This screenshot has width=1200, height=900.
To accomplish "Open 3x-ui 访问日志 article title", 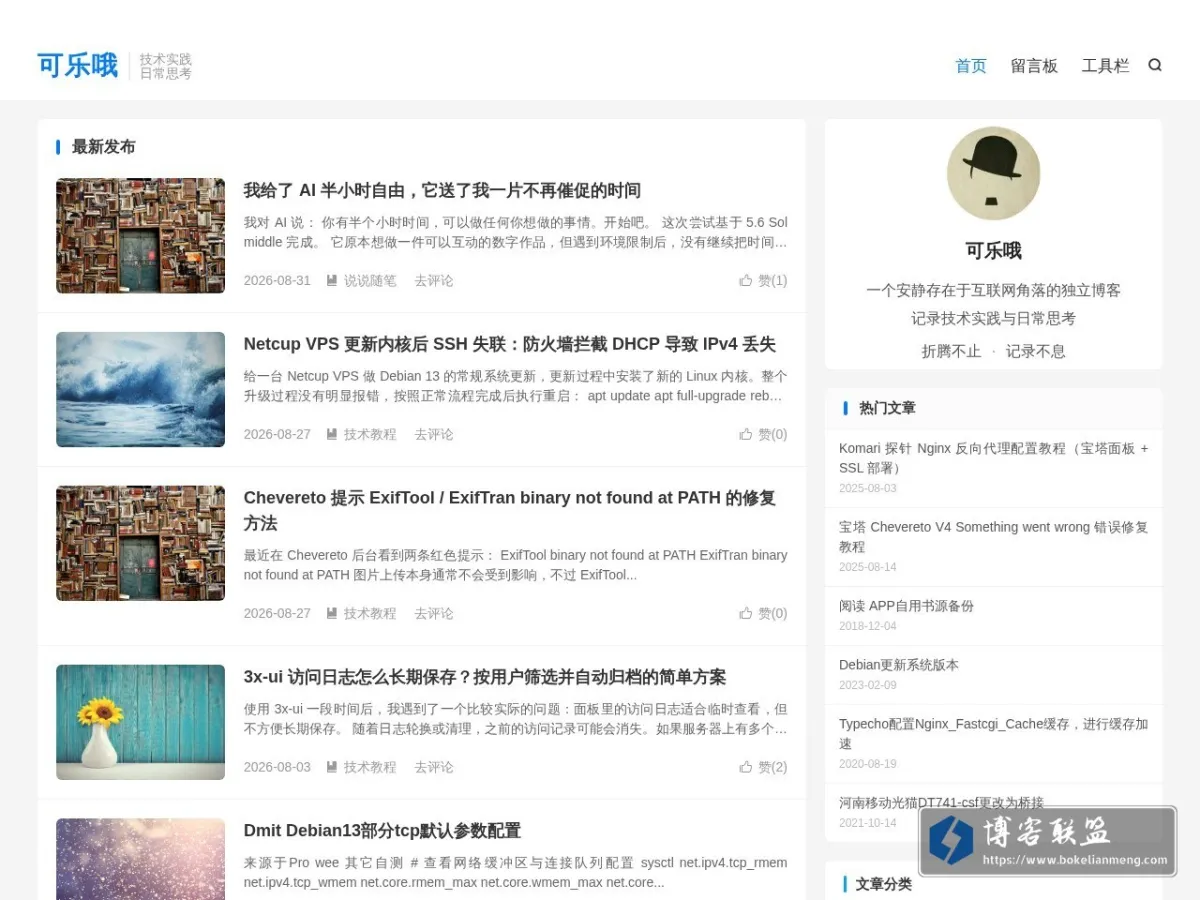I will [485, 677].
